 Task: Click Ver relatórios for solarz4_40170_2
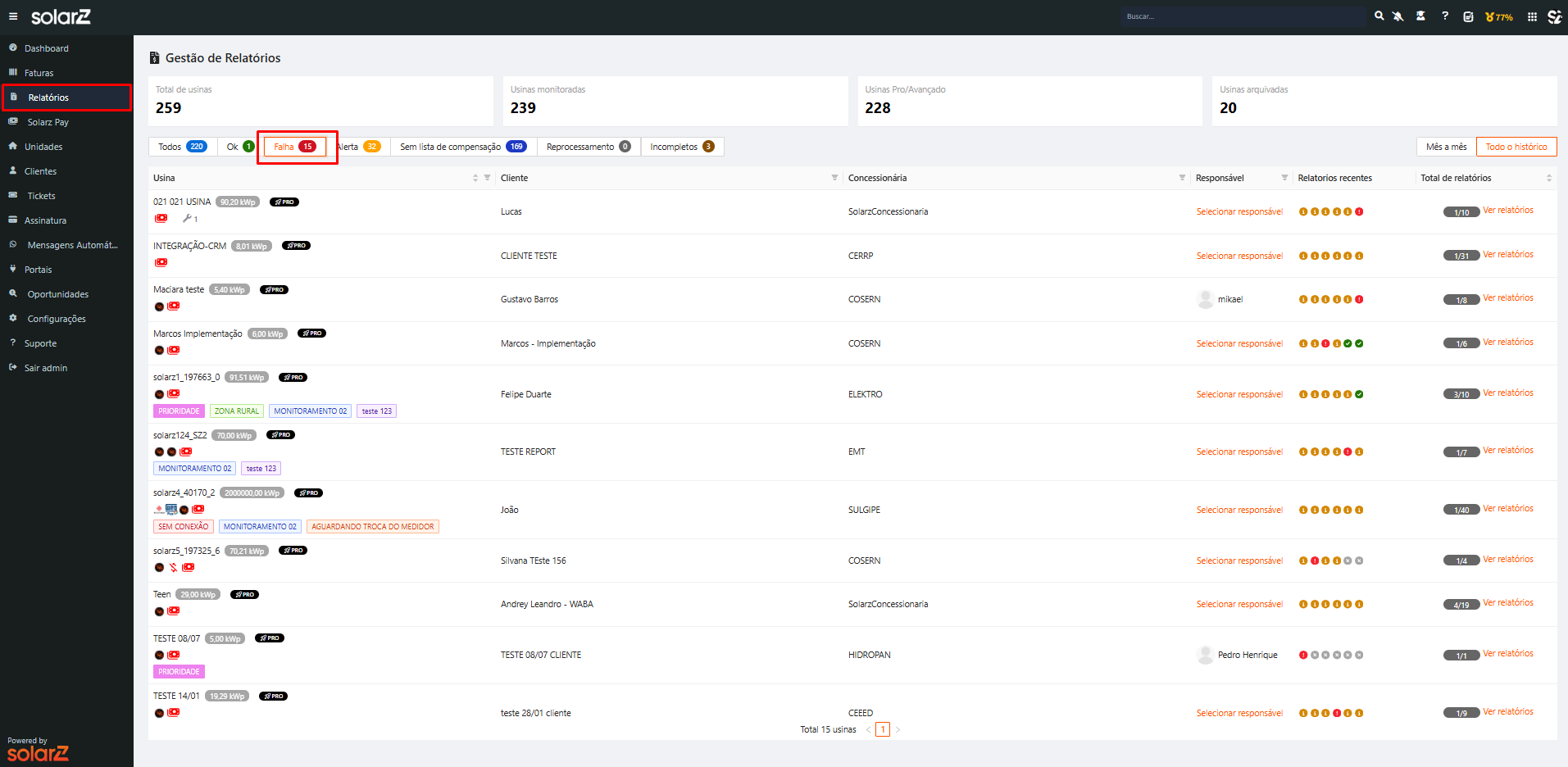click(1508, 509)
